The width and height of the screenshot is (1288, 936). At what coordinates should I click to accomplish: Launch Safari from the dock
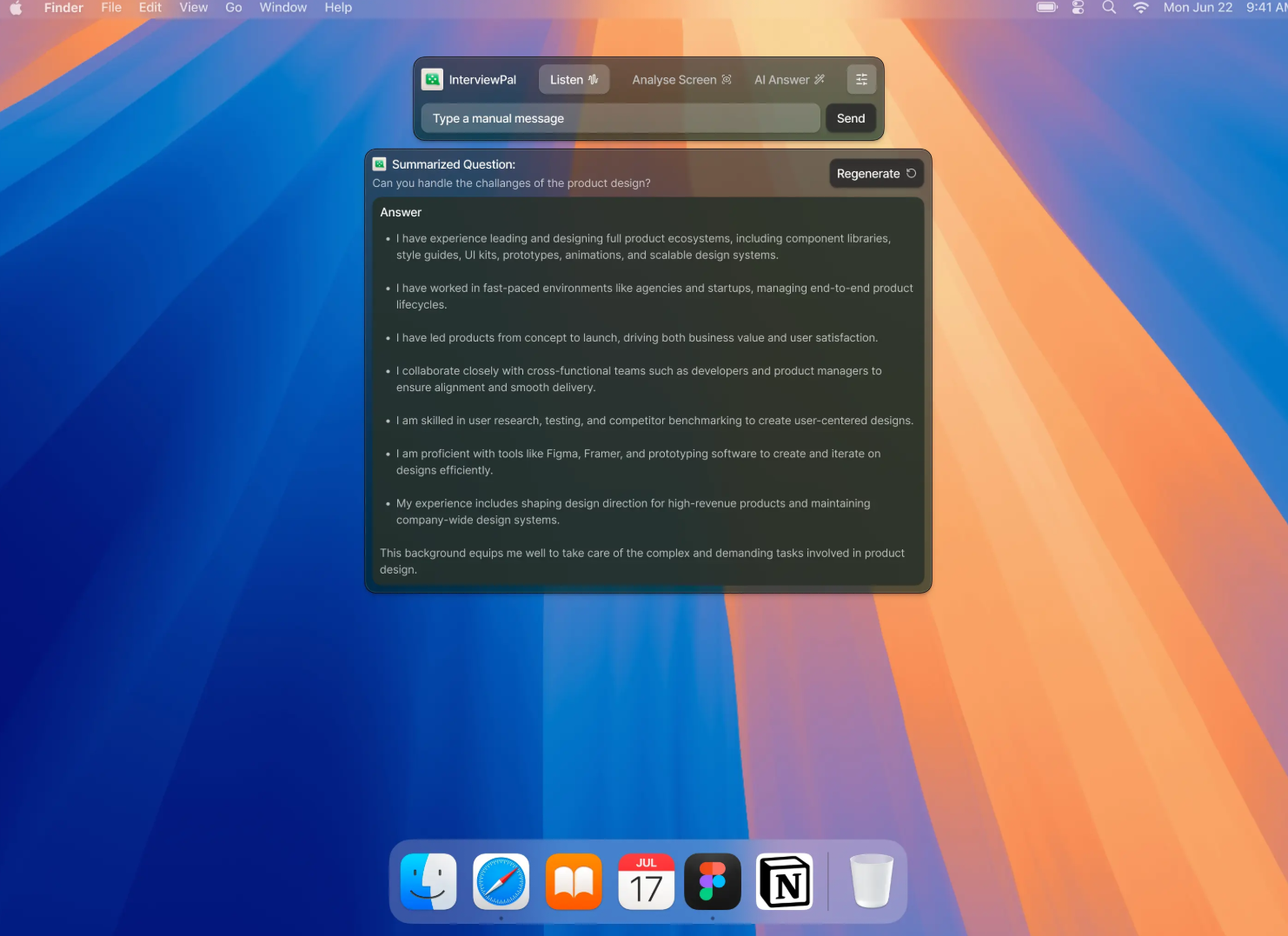coord(501,881)
